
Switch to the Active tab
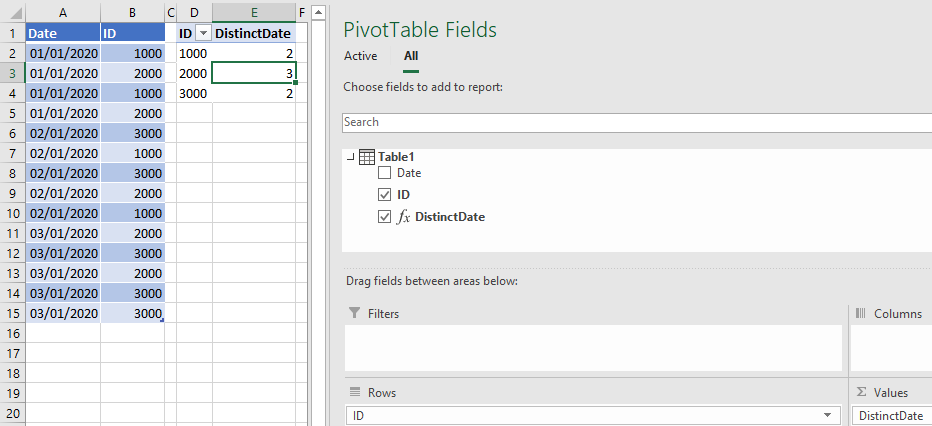pos(360,56)
